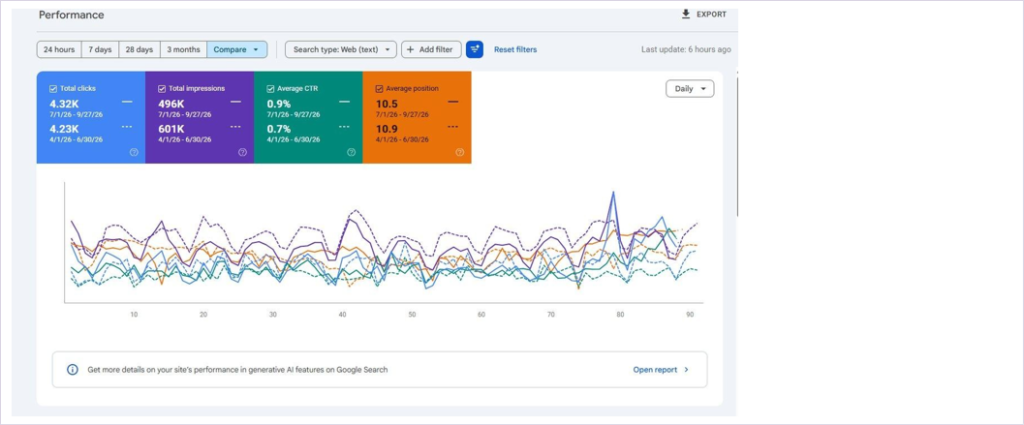Click the Reset filters link
1024x425 pixels.
pos(515,50)
